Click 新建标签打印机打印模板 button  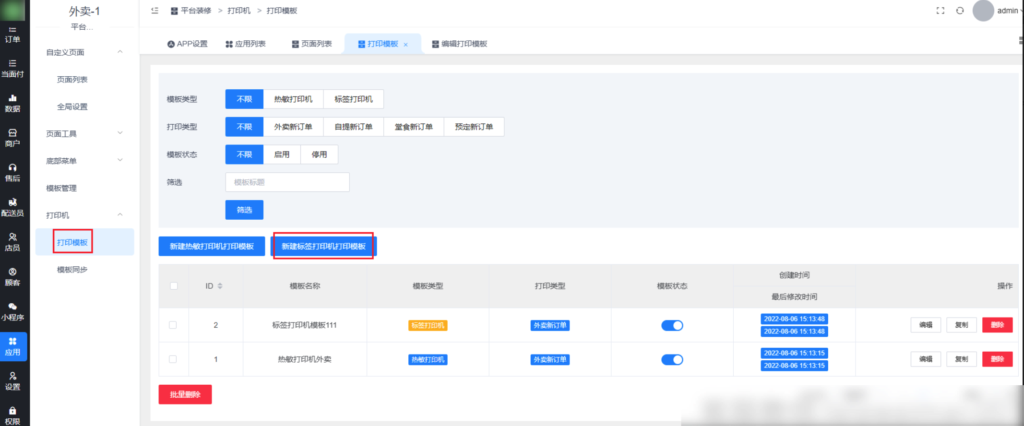click(x=323, y=246)
